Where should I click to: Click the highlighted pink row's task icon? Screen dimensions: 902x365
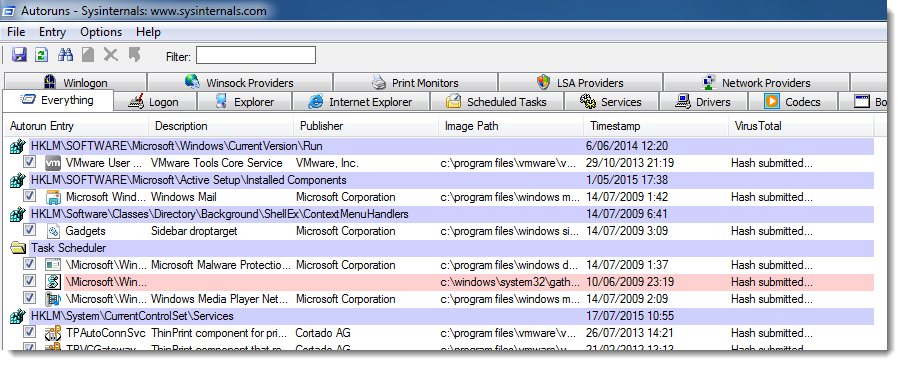(53, 282)
